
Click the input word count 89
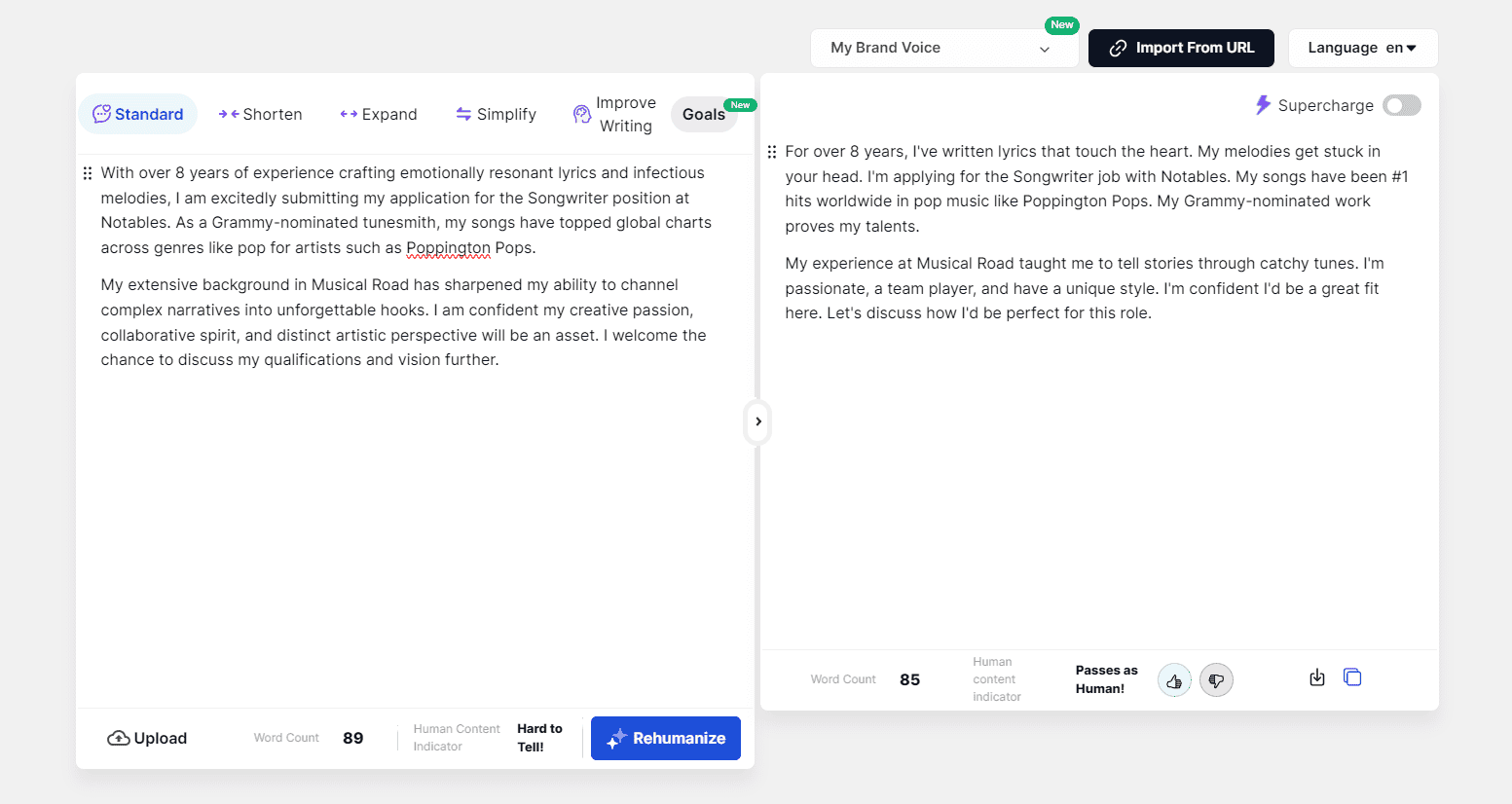[353, 738]
